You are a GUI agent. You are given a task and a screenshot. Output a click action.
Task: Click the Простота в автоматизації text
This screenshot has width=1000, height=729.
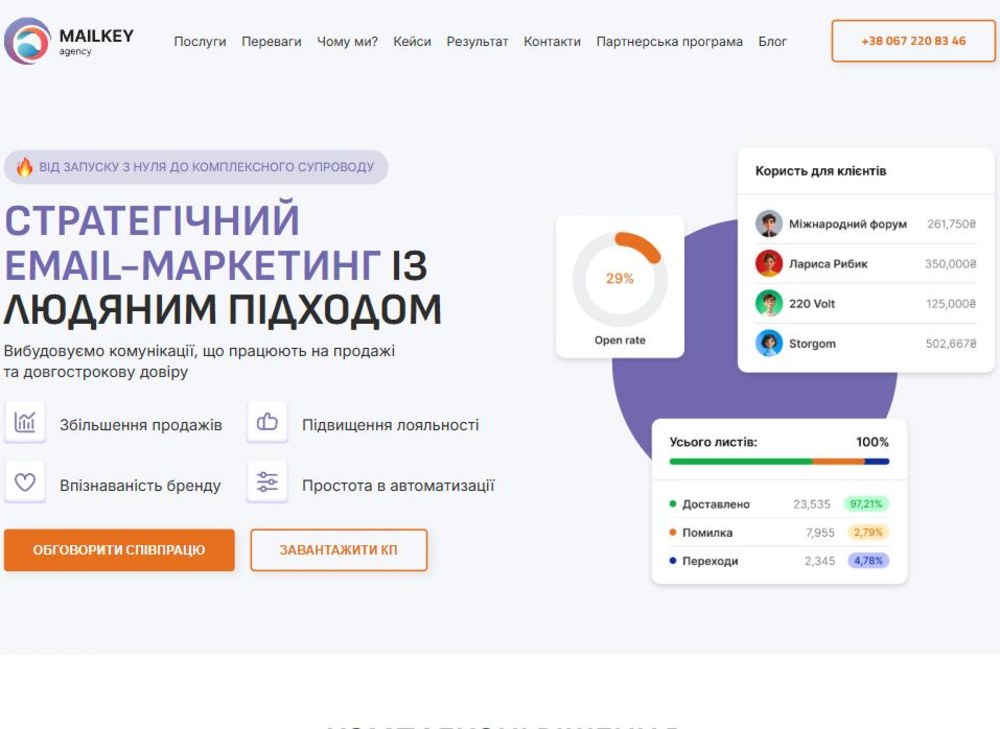(398, 485)
